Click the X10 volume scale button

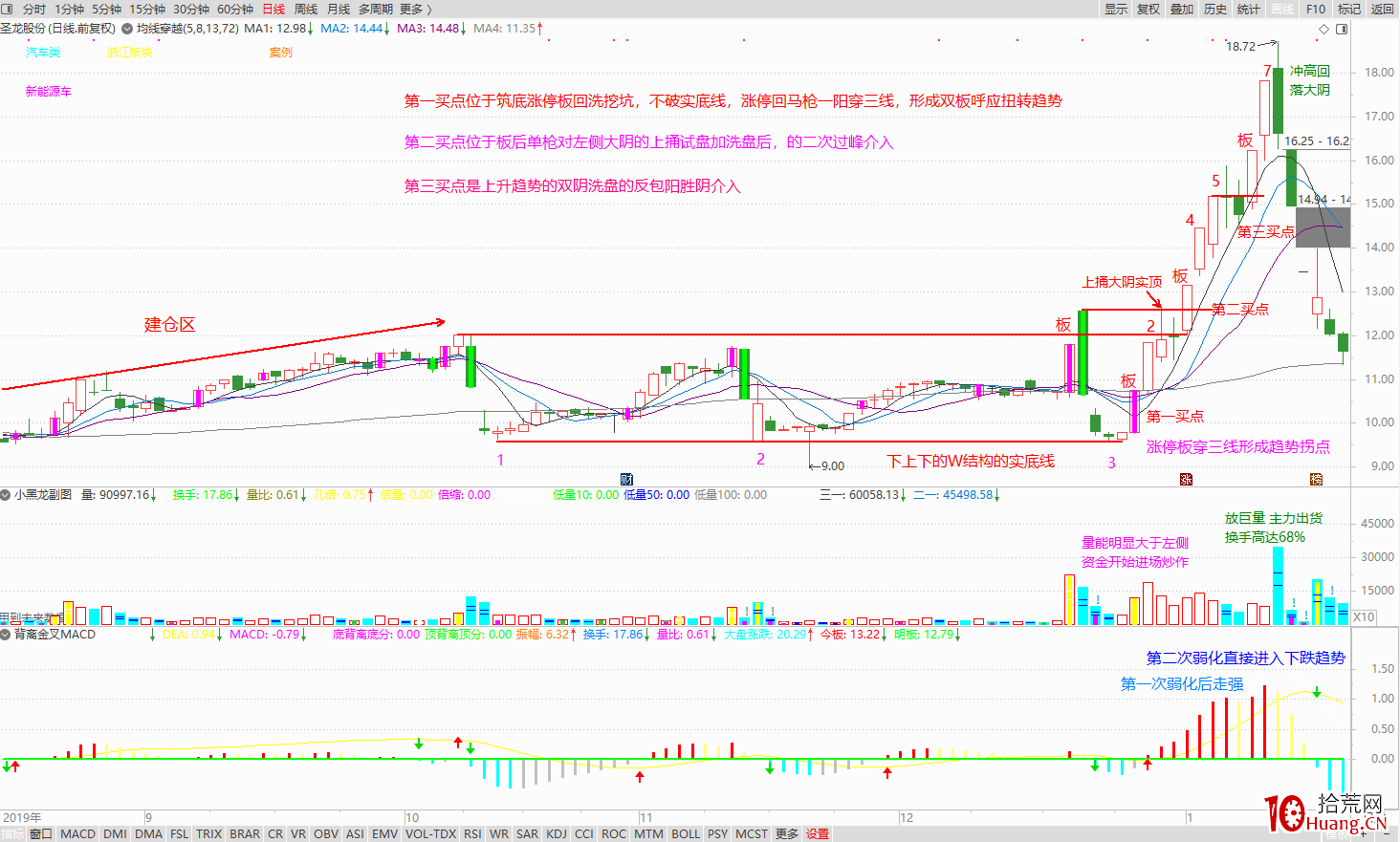[x=1364, y=616]
